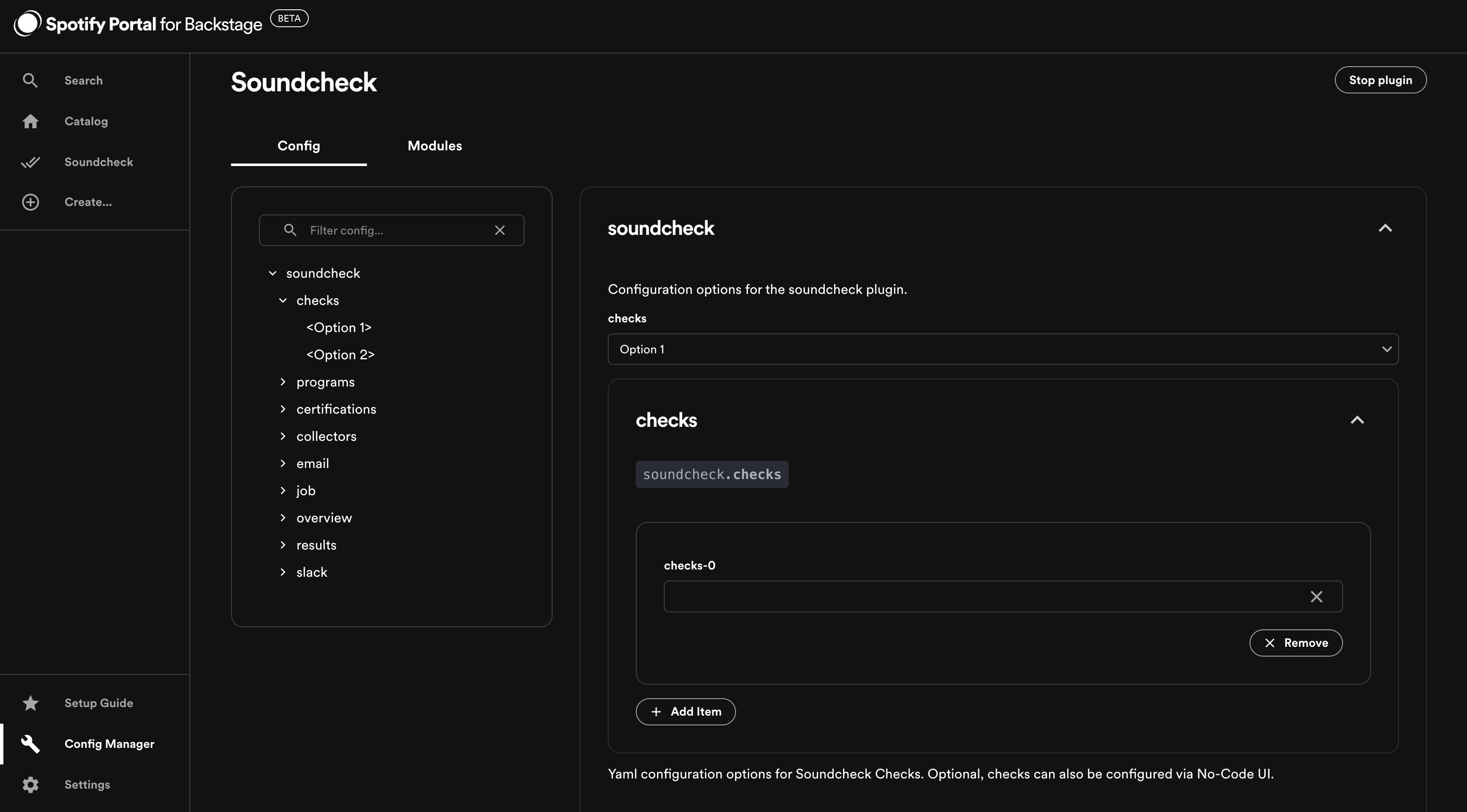The image size is (1467, 812).
Task: Select <Option 2> in the tree
Action: click(x=341, y=355)
